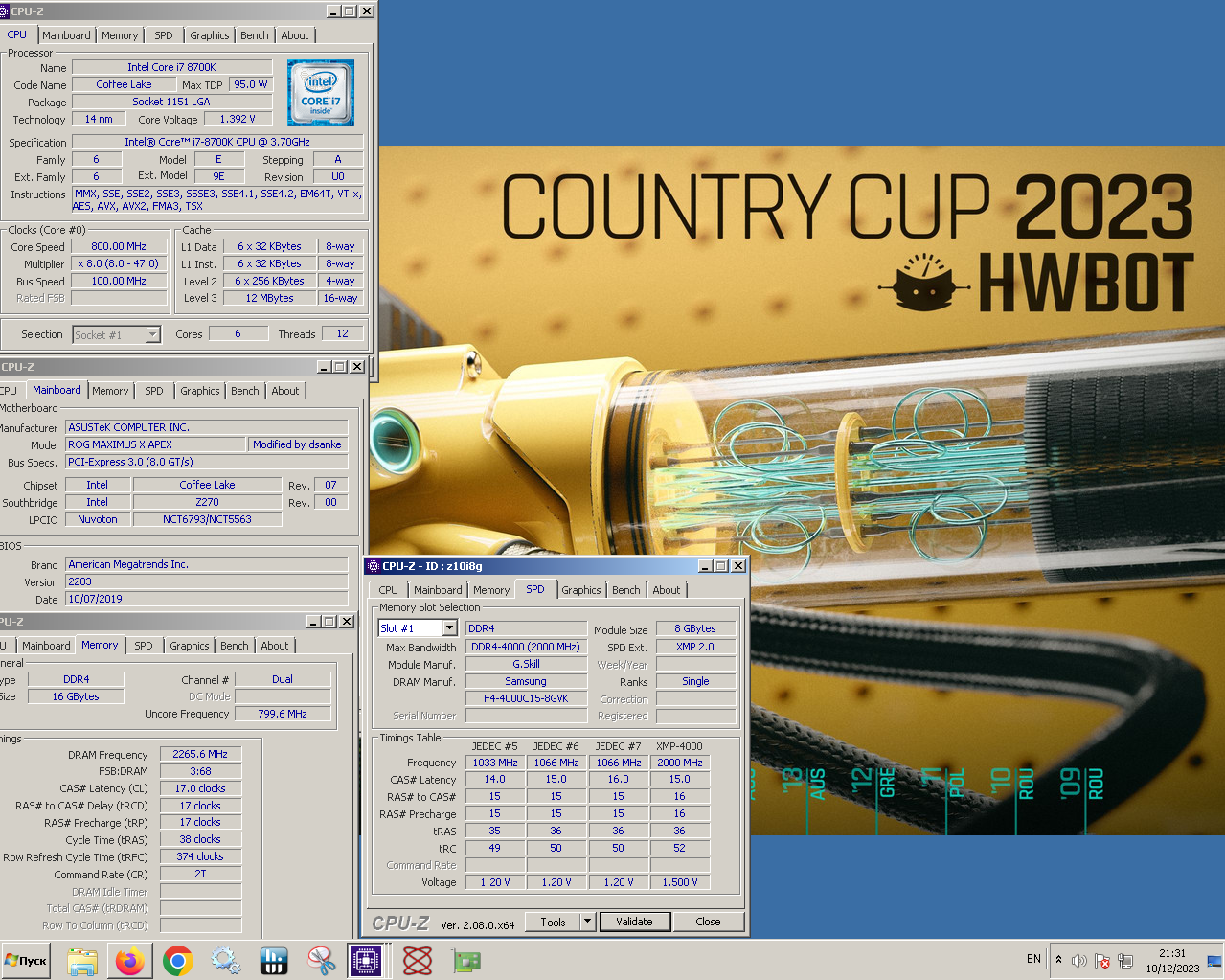1225x980 pixels.
Task: Open the Пуск Start menu
Action: tap(26, 960)
